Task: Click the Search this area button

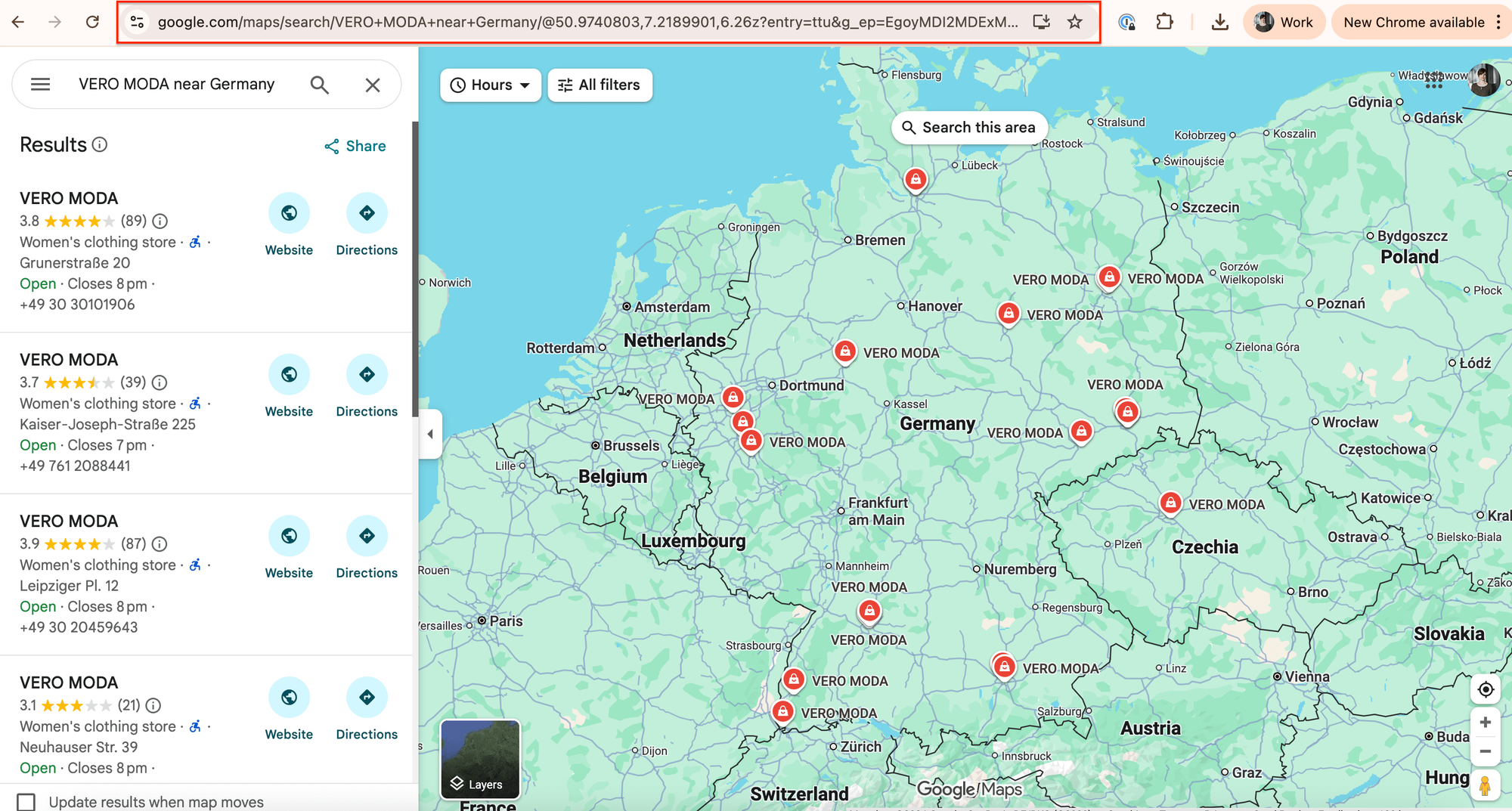Action: (x=969, y=127)
